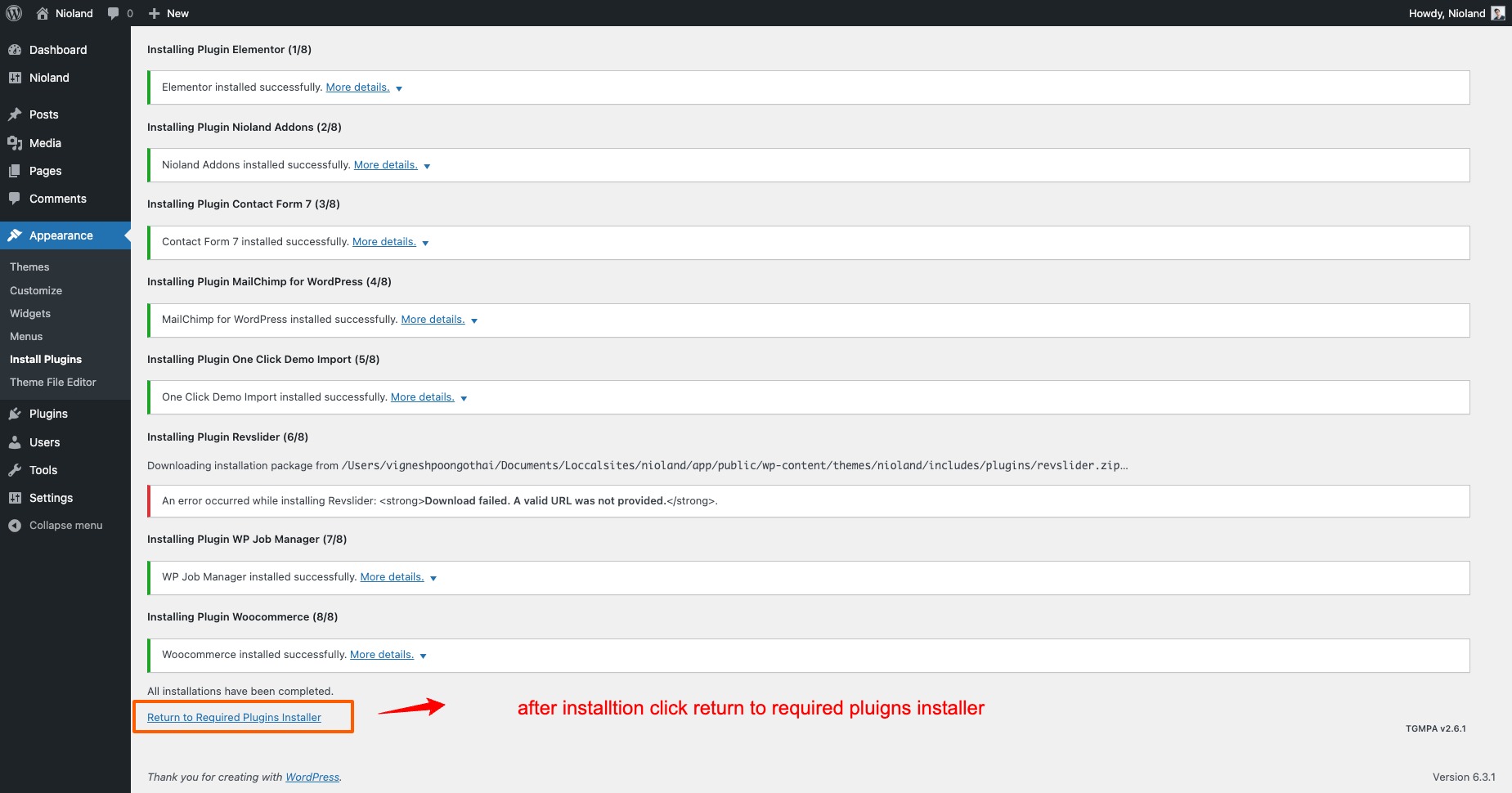Open MailChimp for WordPress More details link
This screenshot has width=1512, height=793.
point(433,320)
